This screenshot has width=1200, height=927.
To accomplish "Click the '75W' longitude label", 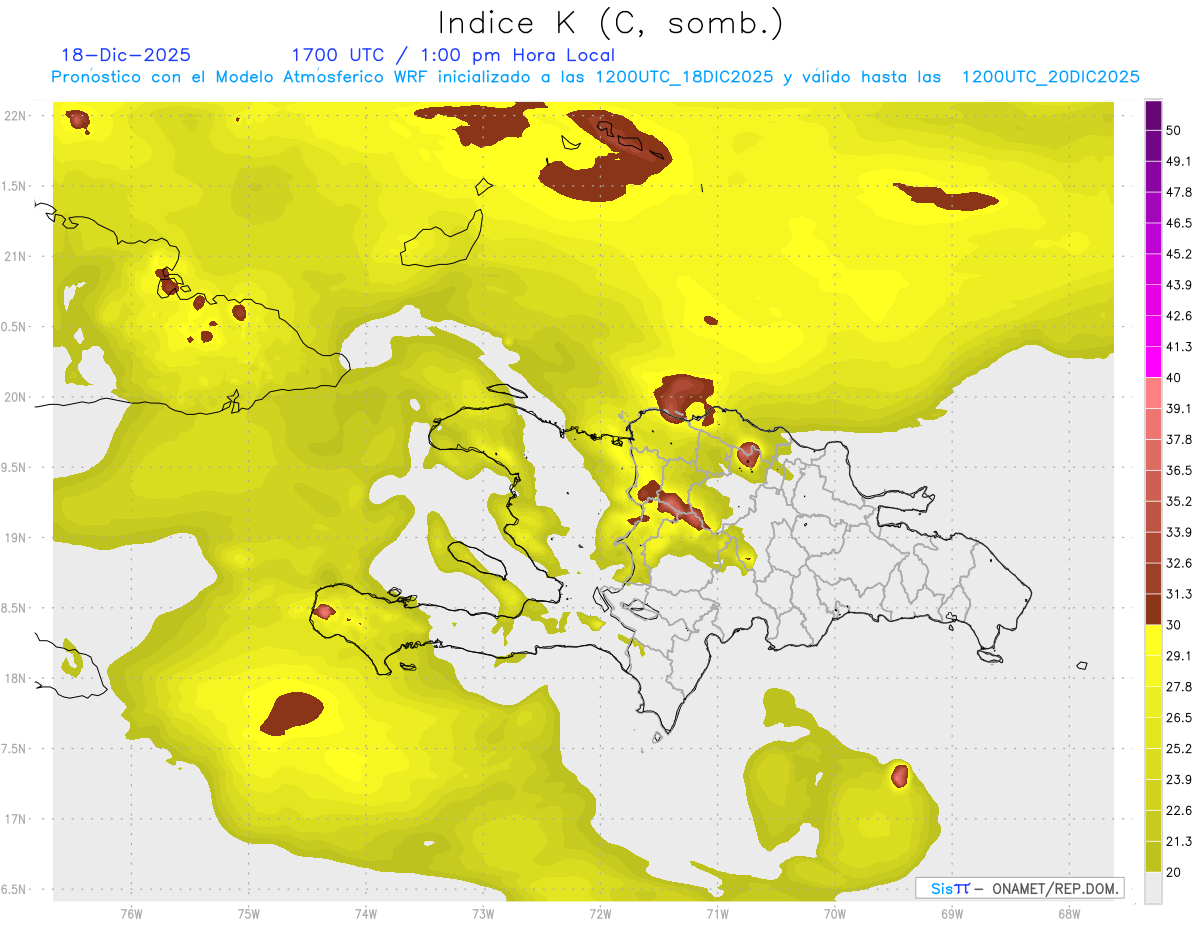I will 249,914.
